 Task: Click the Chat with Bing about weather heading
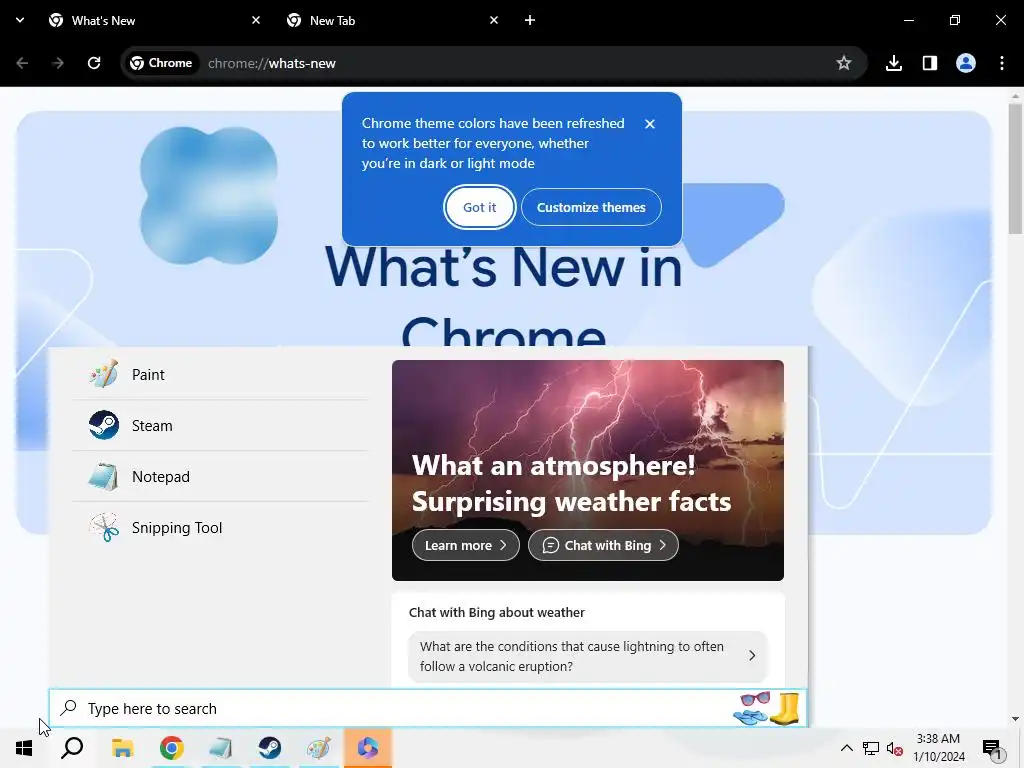click(496, 613)
